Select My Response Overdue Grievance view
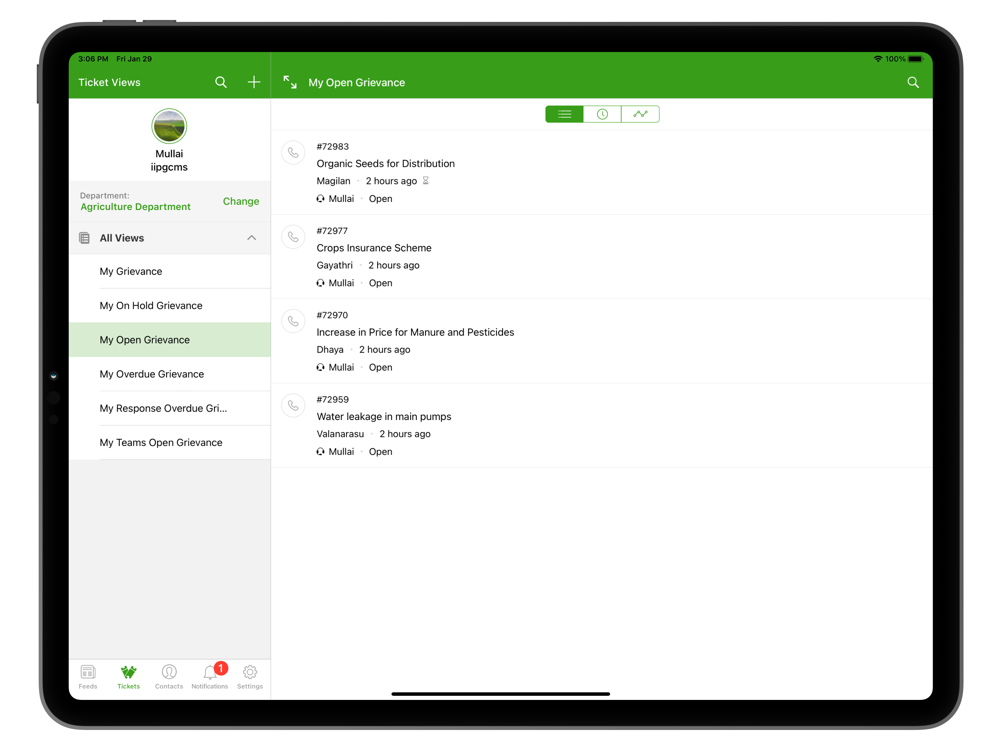This screenshot has width=1000, height=750. [170, 408]
